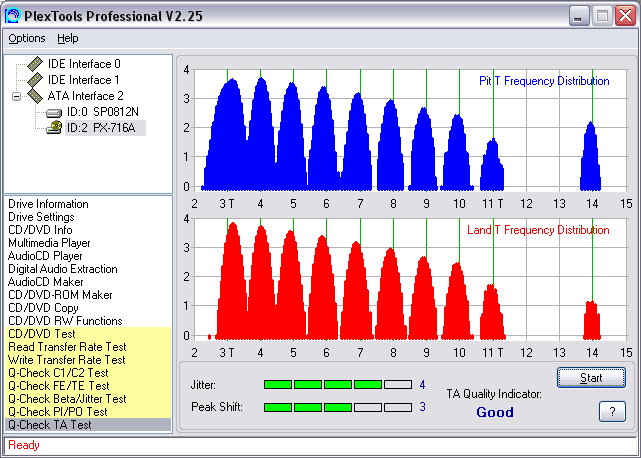Select drive ID:0 SP0812N

click(103, 112)
